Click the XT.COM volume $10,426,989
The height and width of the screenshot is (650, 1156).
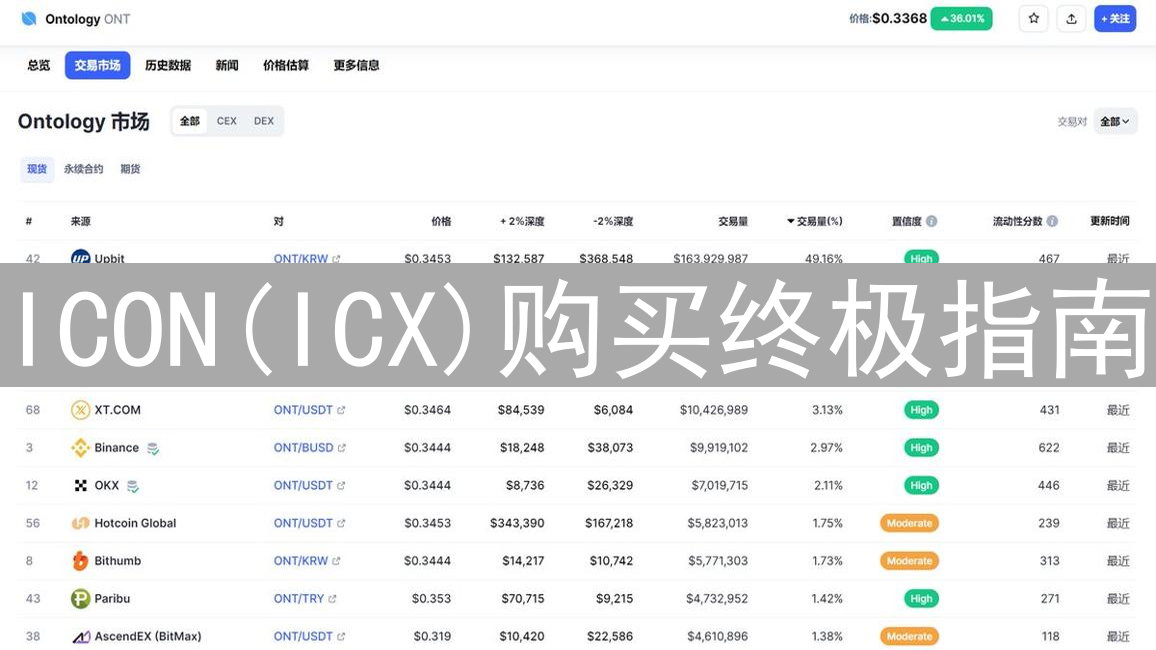pos(714,410)
